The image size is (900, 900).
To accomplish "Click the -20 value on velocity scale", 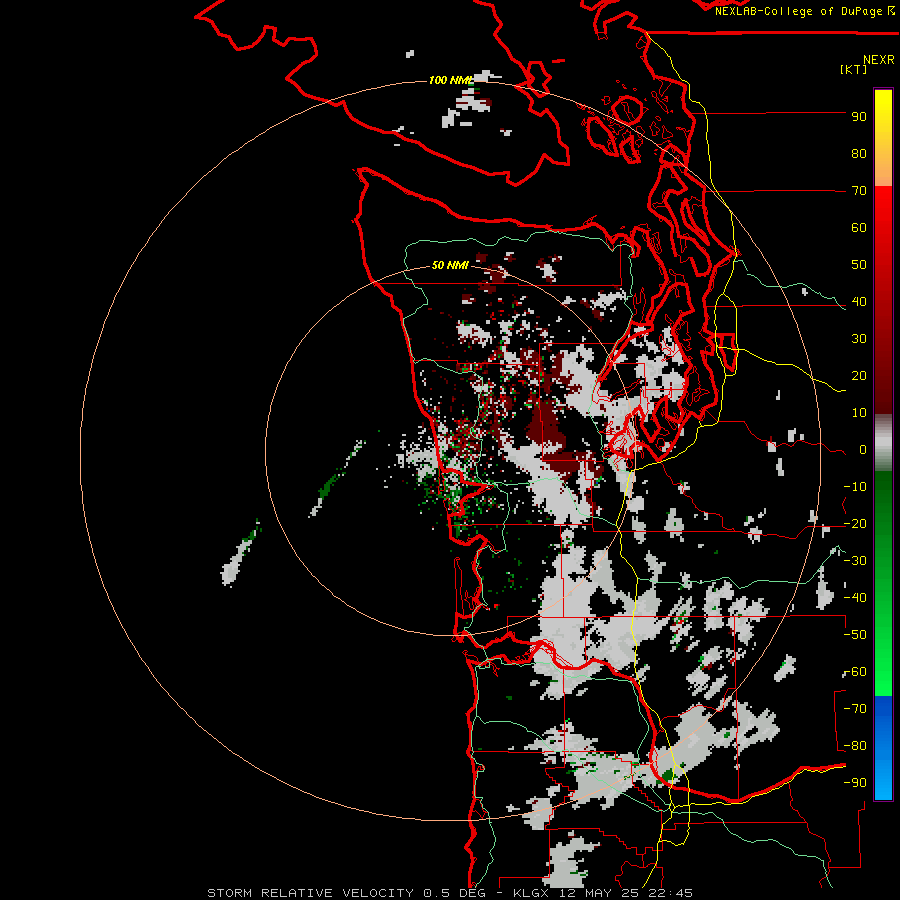I will point(855,523).
